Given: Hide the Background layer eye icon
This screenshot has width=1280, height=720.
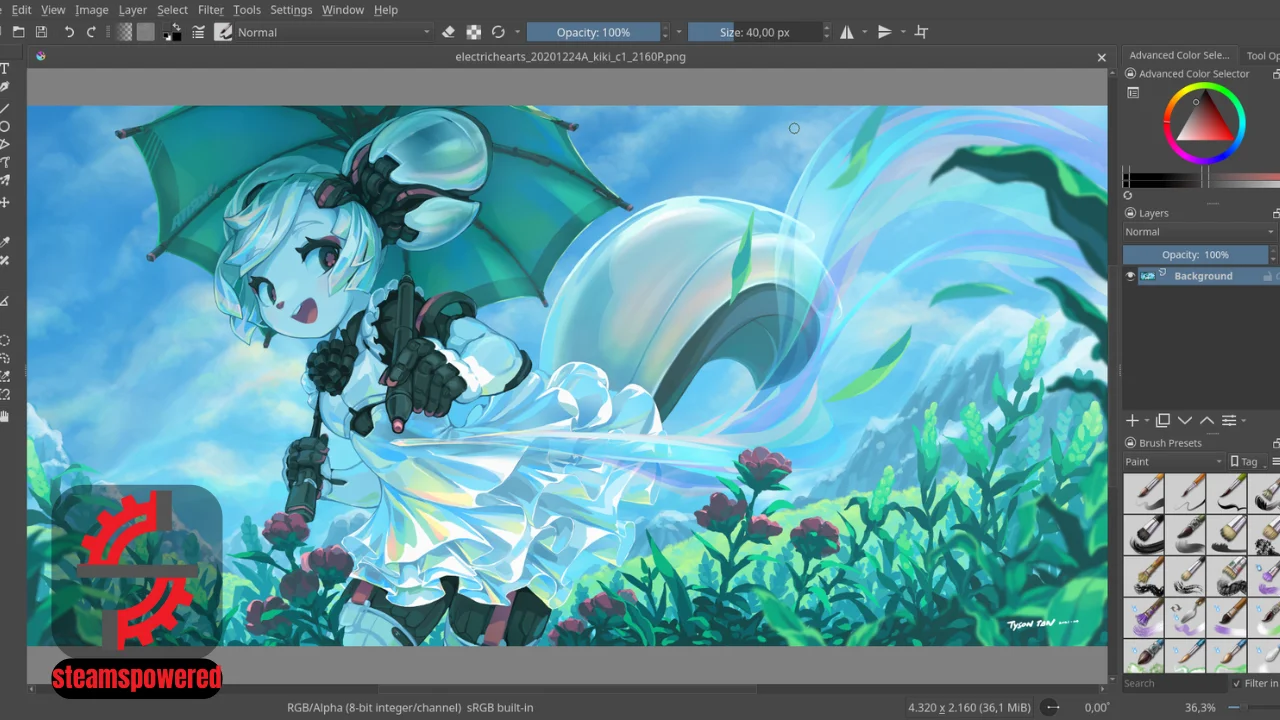Looking at the screenshot, I should (1130, 276).
